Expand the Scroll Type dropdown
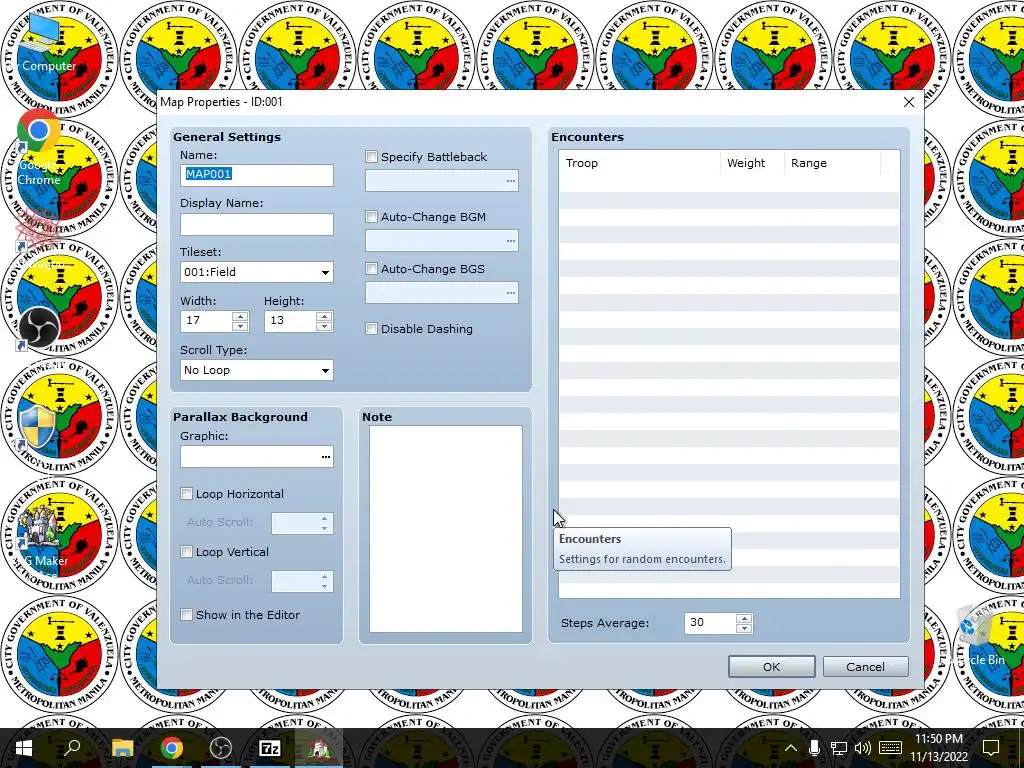Viewport: 1024px width, 768px height. (325, 370)
